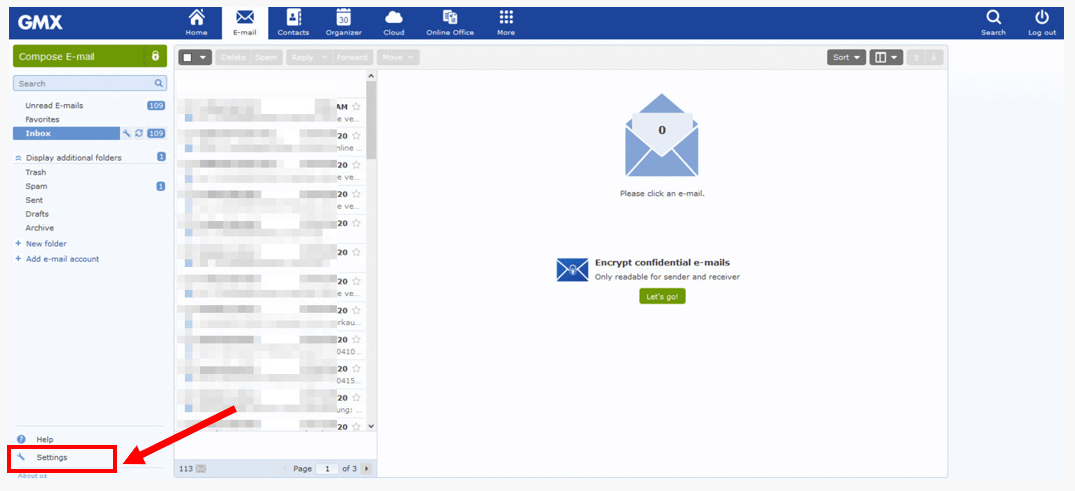The image size is (1075, 491).
Task: Open the Spam folder in sidebar
Action: [36, 187]
